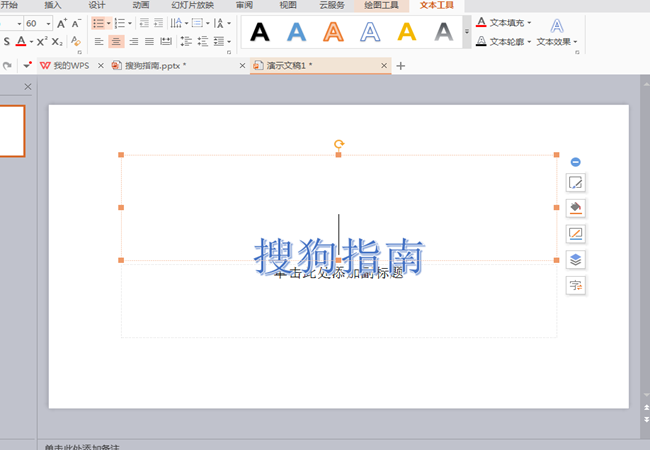The width and height of the screenshot is (650, 450).
Task: Click the line spacing icon
Action: [218, 41]
